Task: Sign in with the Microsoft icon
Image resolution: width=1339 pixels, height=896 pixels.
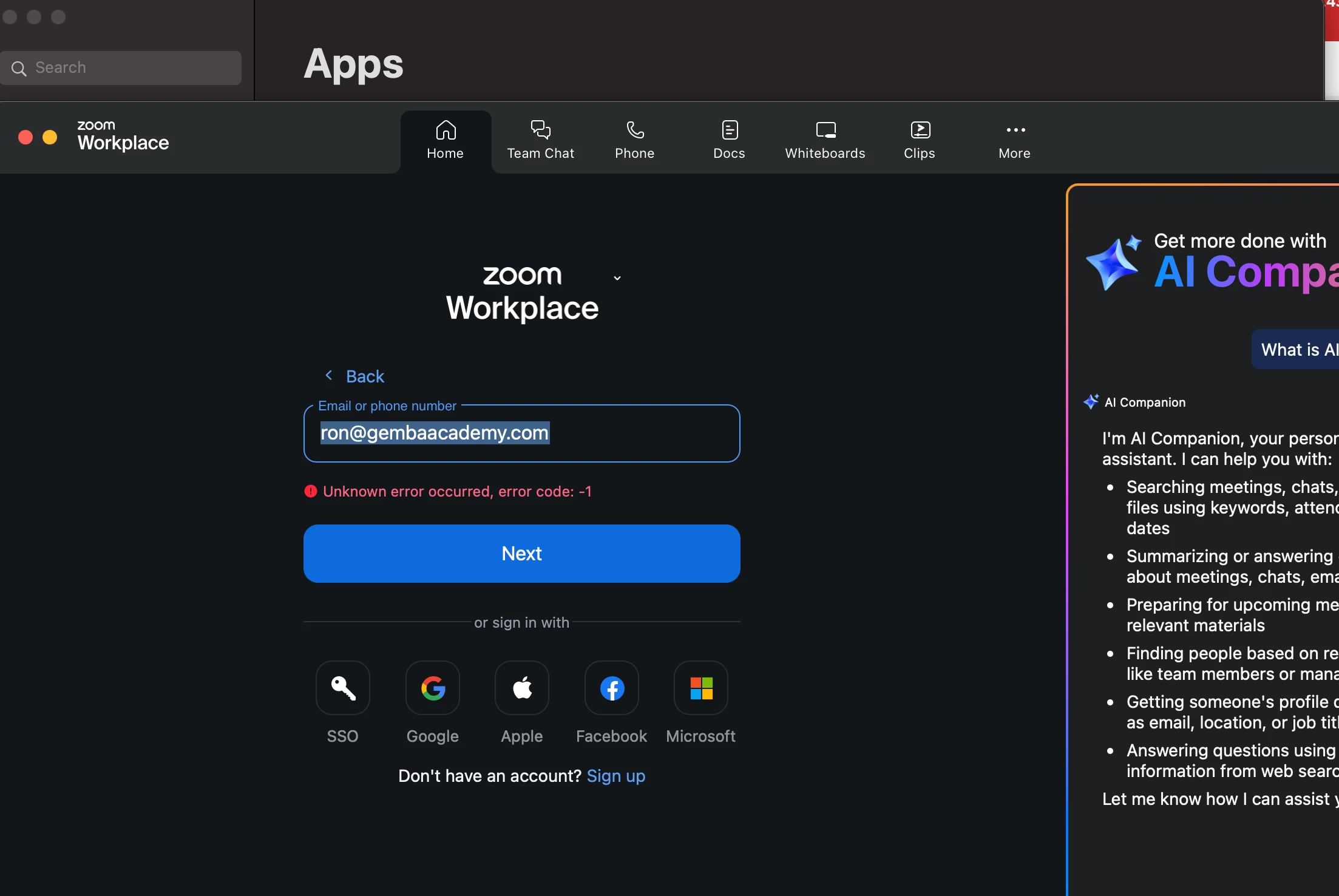Action: (x=701, y=688)
